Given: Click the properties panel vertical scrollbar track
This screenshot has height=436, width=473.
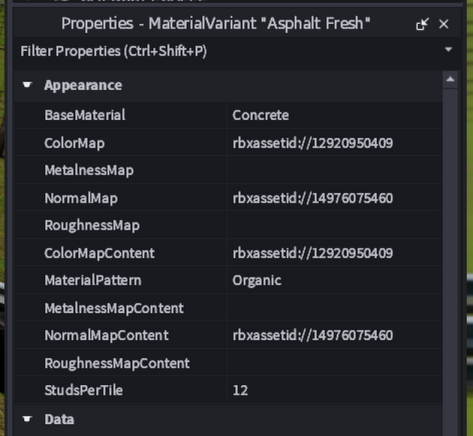Looking at the screenshot, I should [x=450, y=262].
